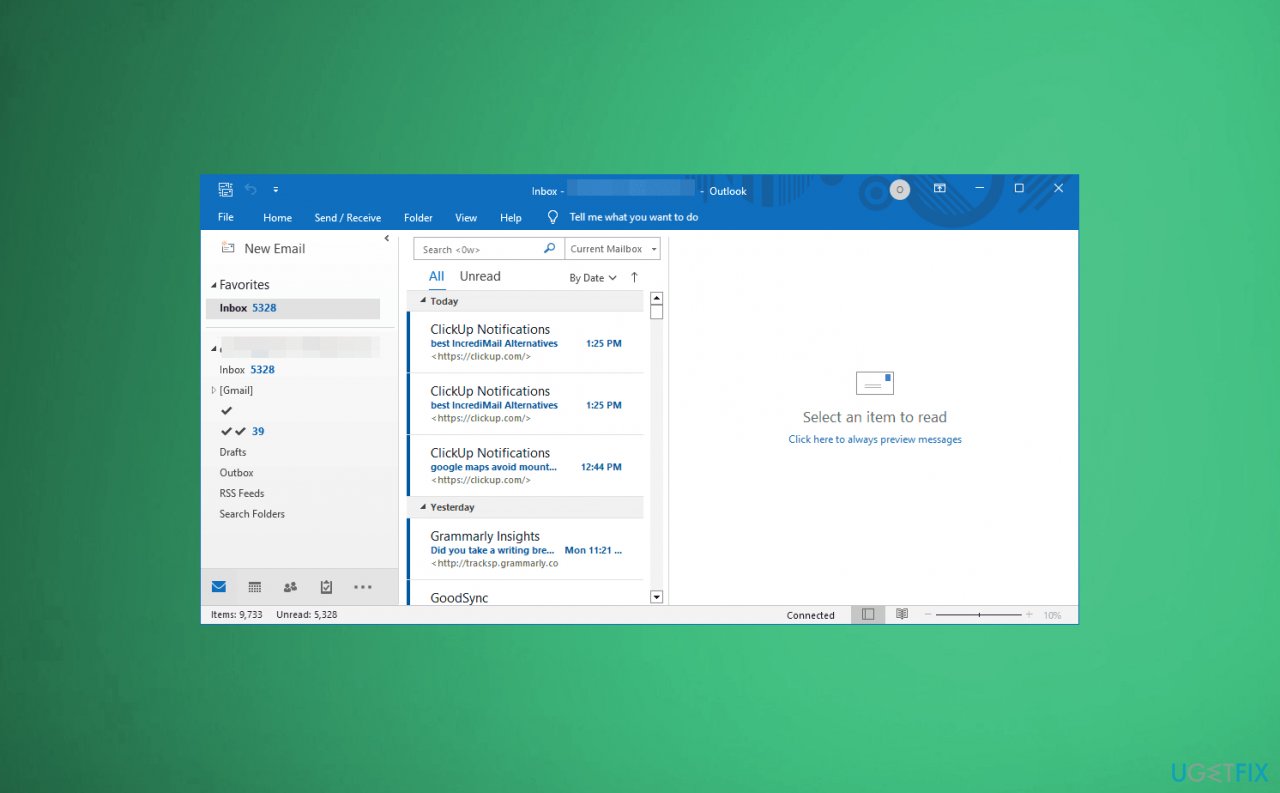Click the message list scroll down arrow

pos(657,597)
